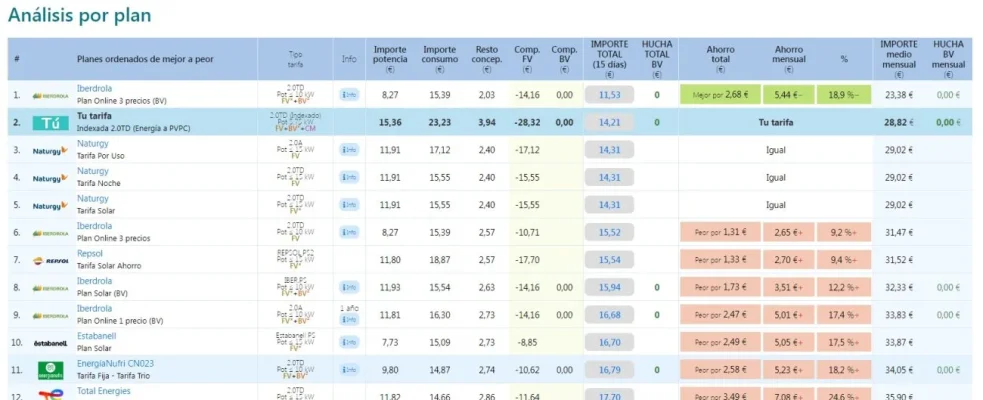Click the '12,2 %+' percentage cell
The height and width of the screenshot is (400, 983).
(x=844, y=288)
